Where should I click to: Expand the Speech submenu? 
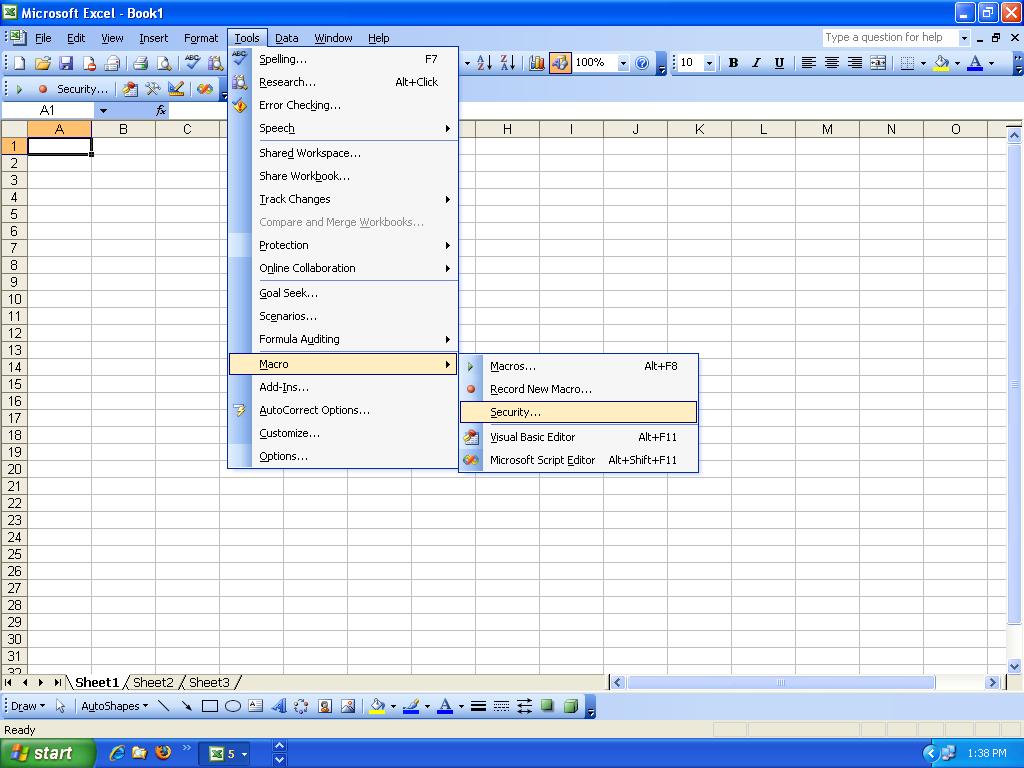pyautogui.click(x=342, y=128)
